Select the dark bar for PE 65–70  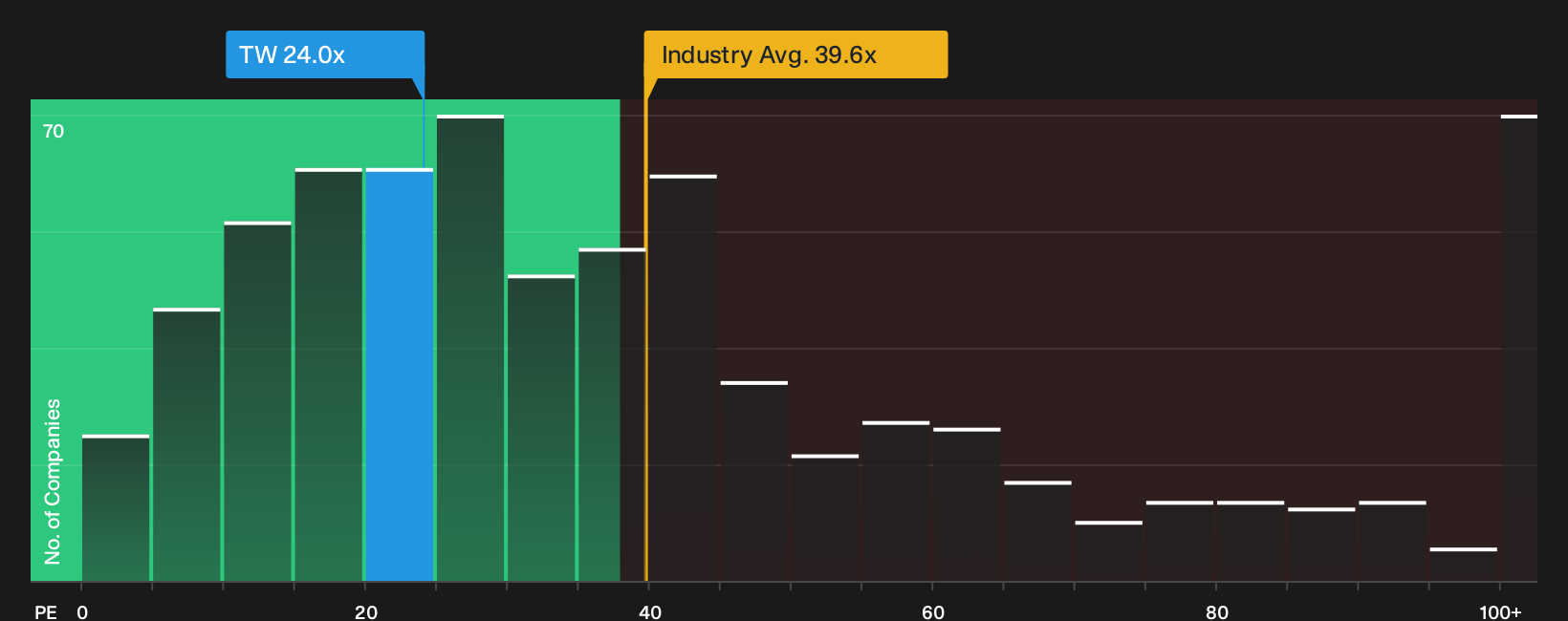(x=1037, y=531)
